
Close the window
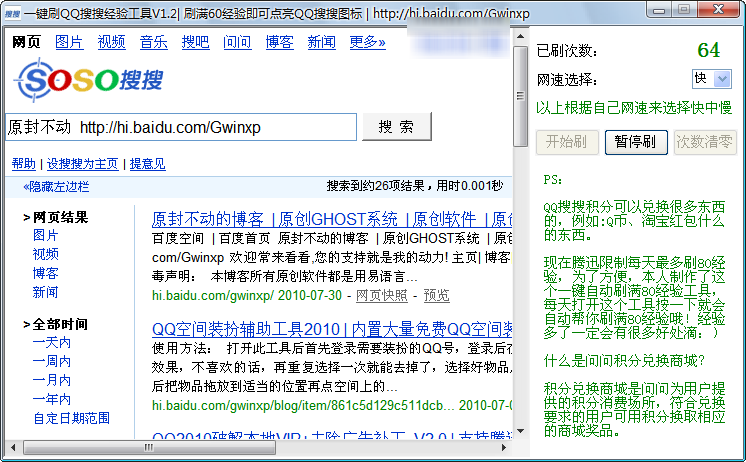click(719, 10)
